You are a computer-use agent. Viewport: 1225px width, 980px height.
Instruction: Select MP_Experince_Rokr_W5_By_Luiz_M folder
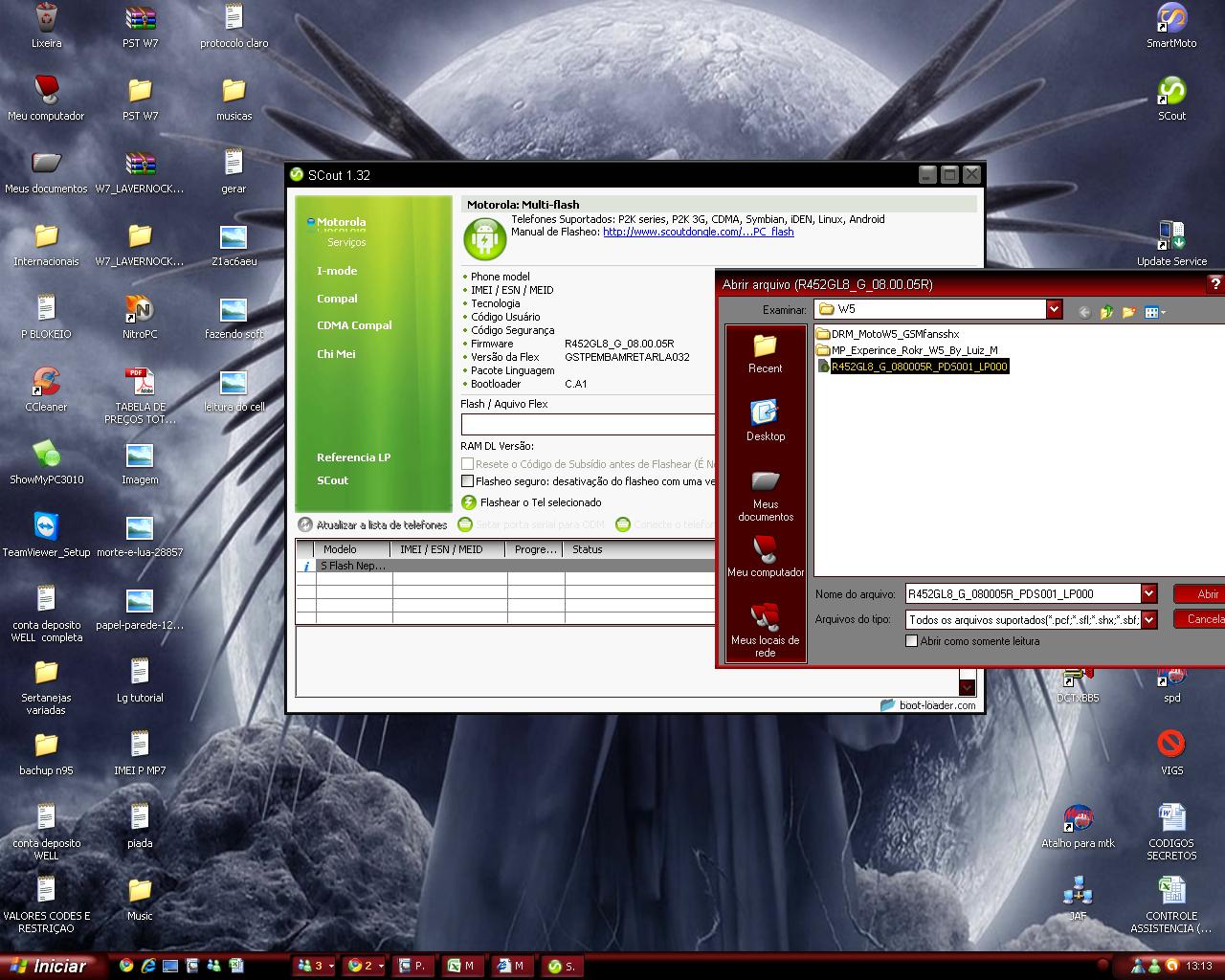click(906, 350)
